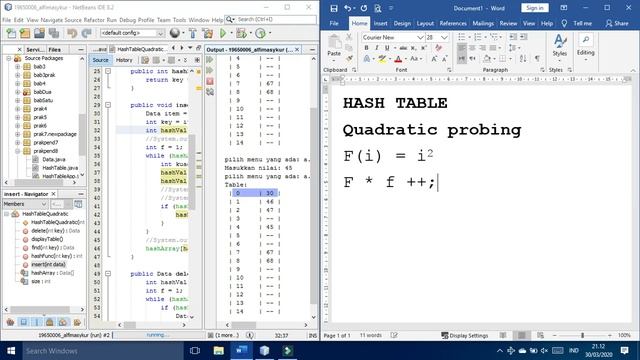
Task: Click the Undo icon in Word title bar
Action: 347,8
